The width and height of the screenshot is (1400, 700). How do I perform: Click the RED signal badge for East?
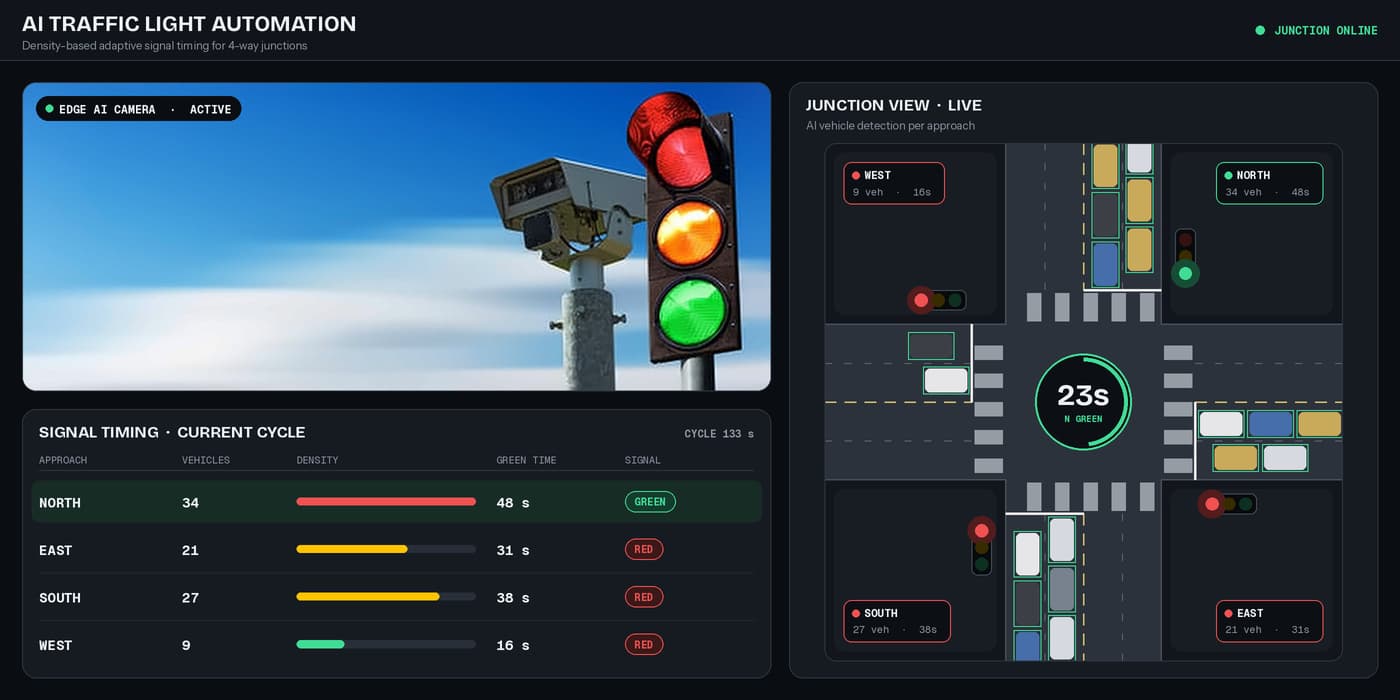point(643,550)
